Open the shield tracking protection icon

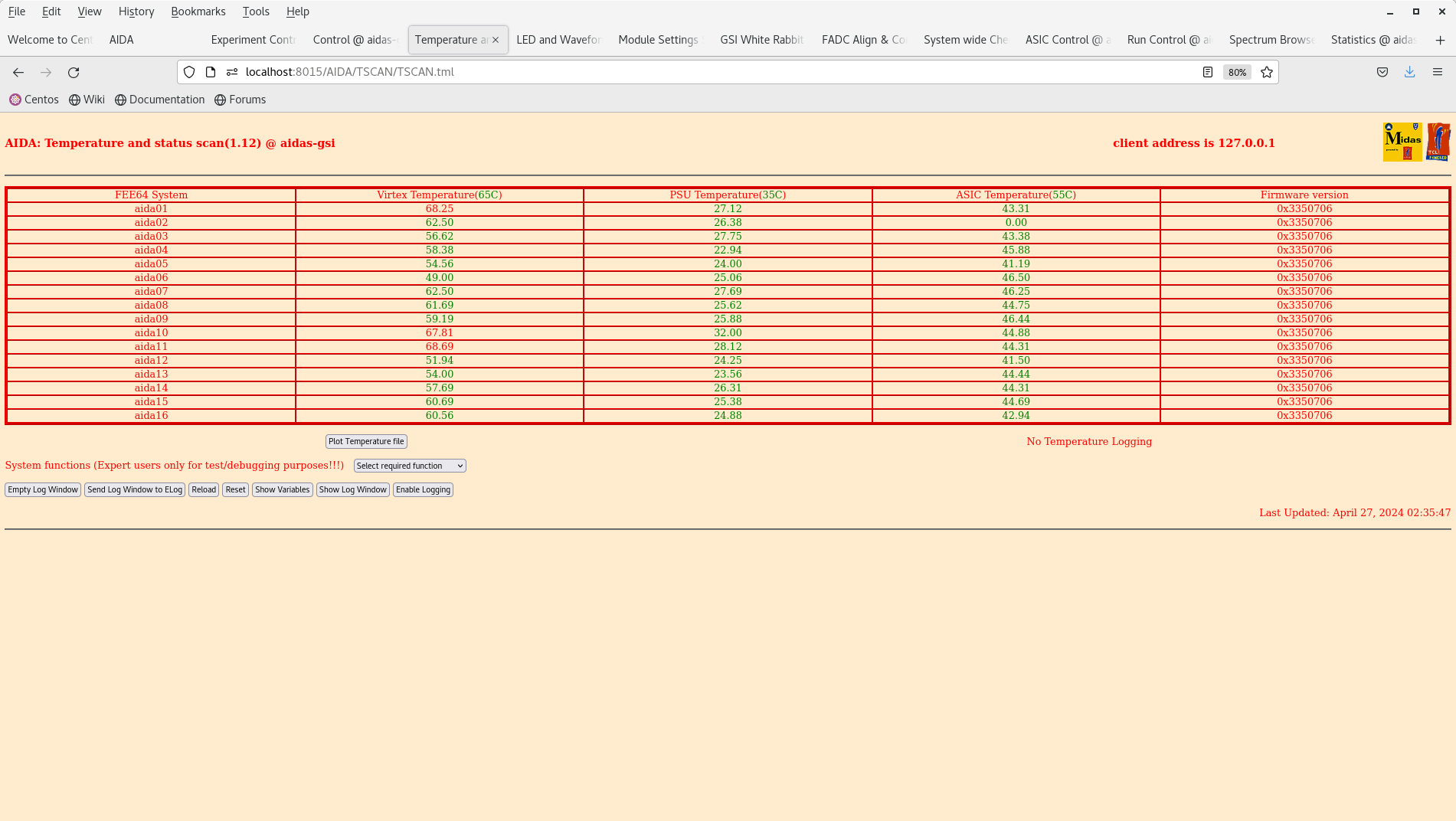189,72
